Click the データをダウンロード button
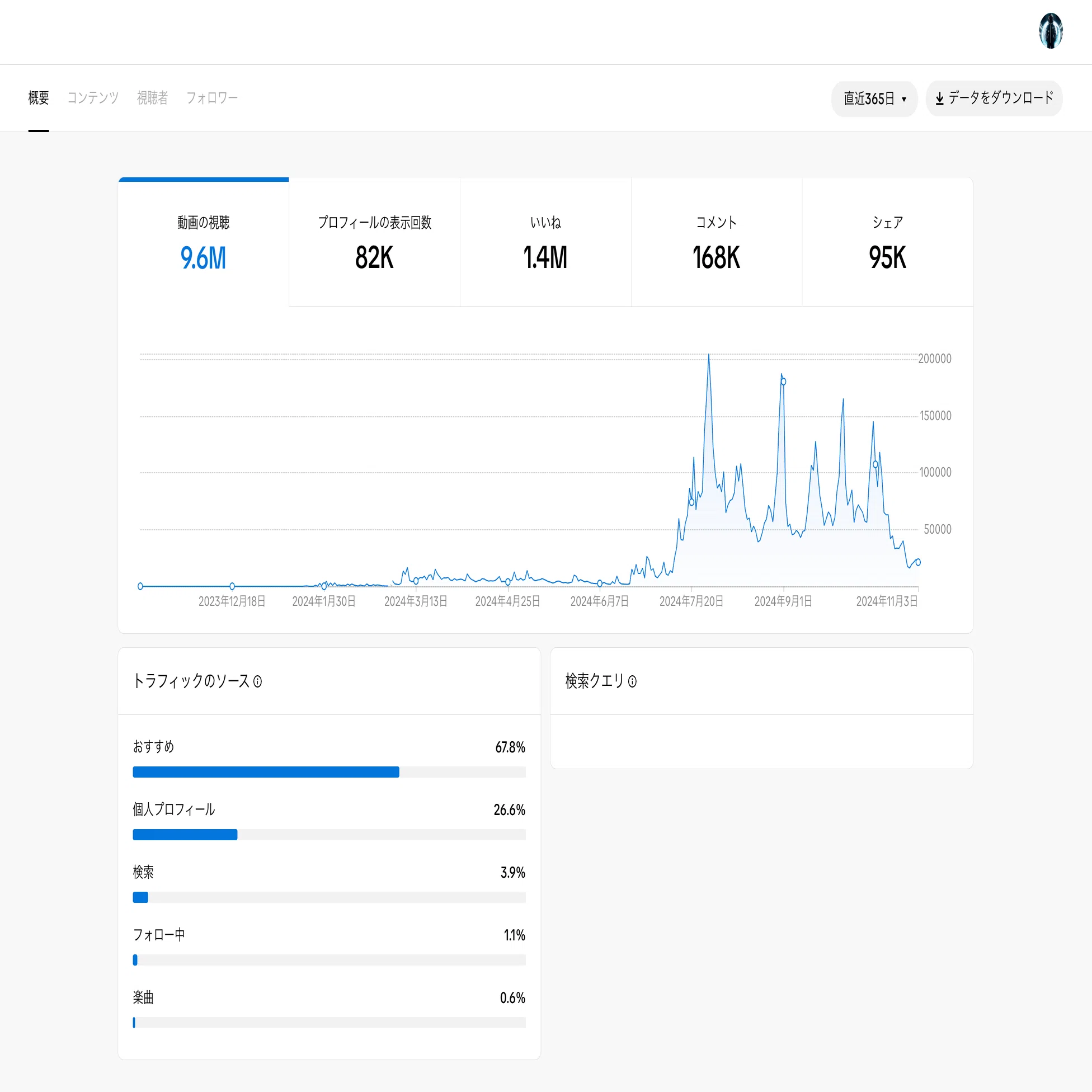Image resolution: width=1092 pixels, height=1092 pixels. coord(994,99)
